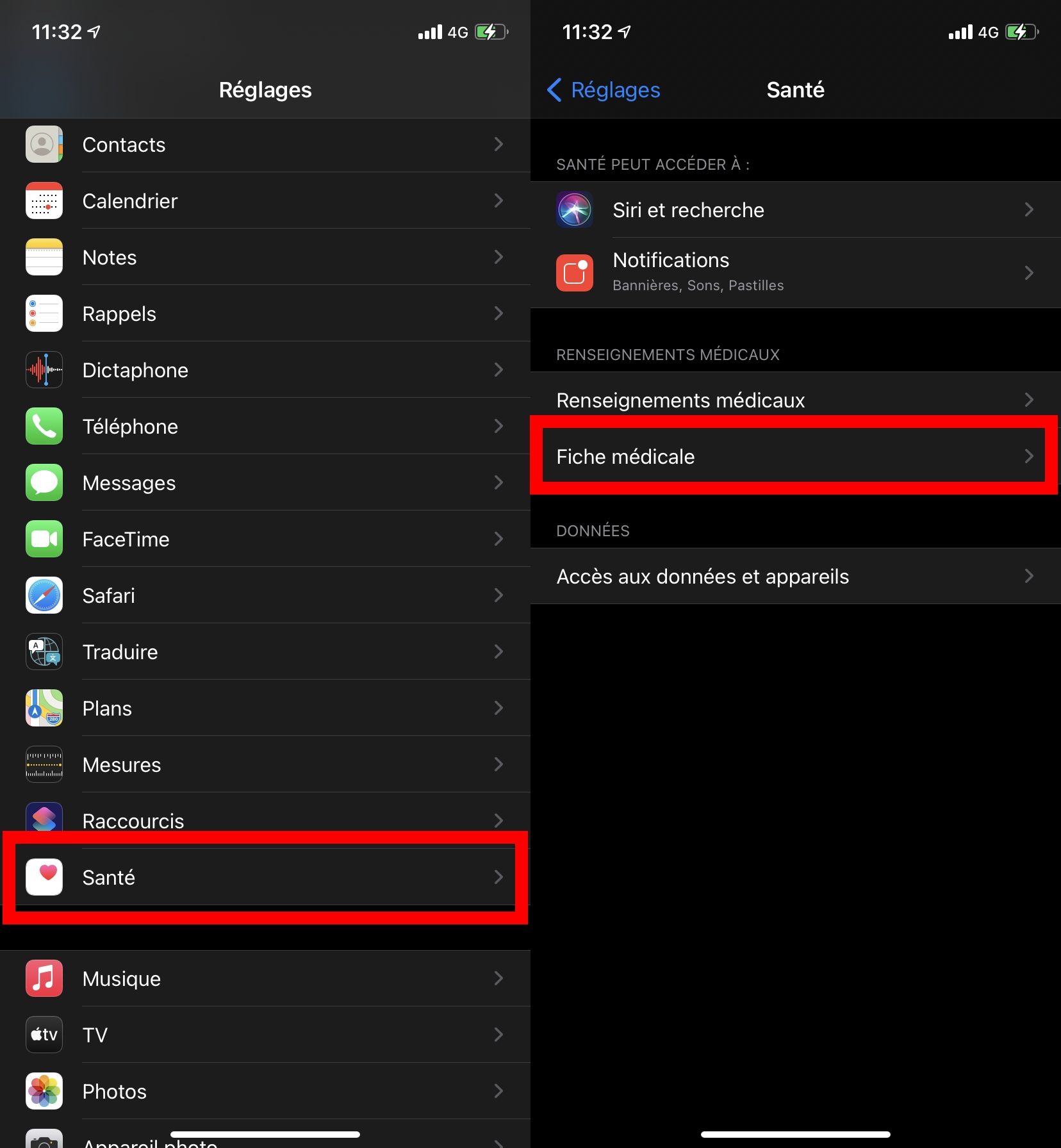The image size is (1061, 1148).
Task: Tap the Calendrier calendar icon
Action: (x=44, y=201)
